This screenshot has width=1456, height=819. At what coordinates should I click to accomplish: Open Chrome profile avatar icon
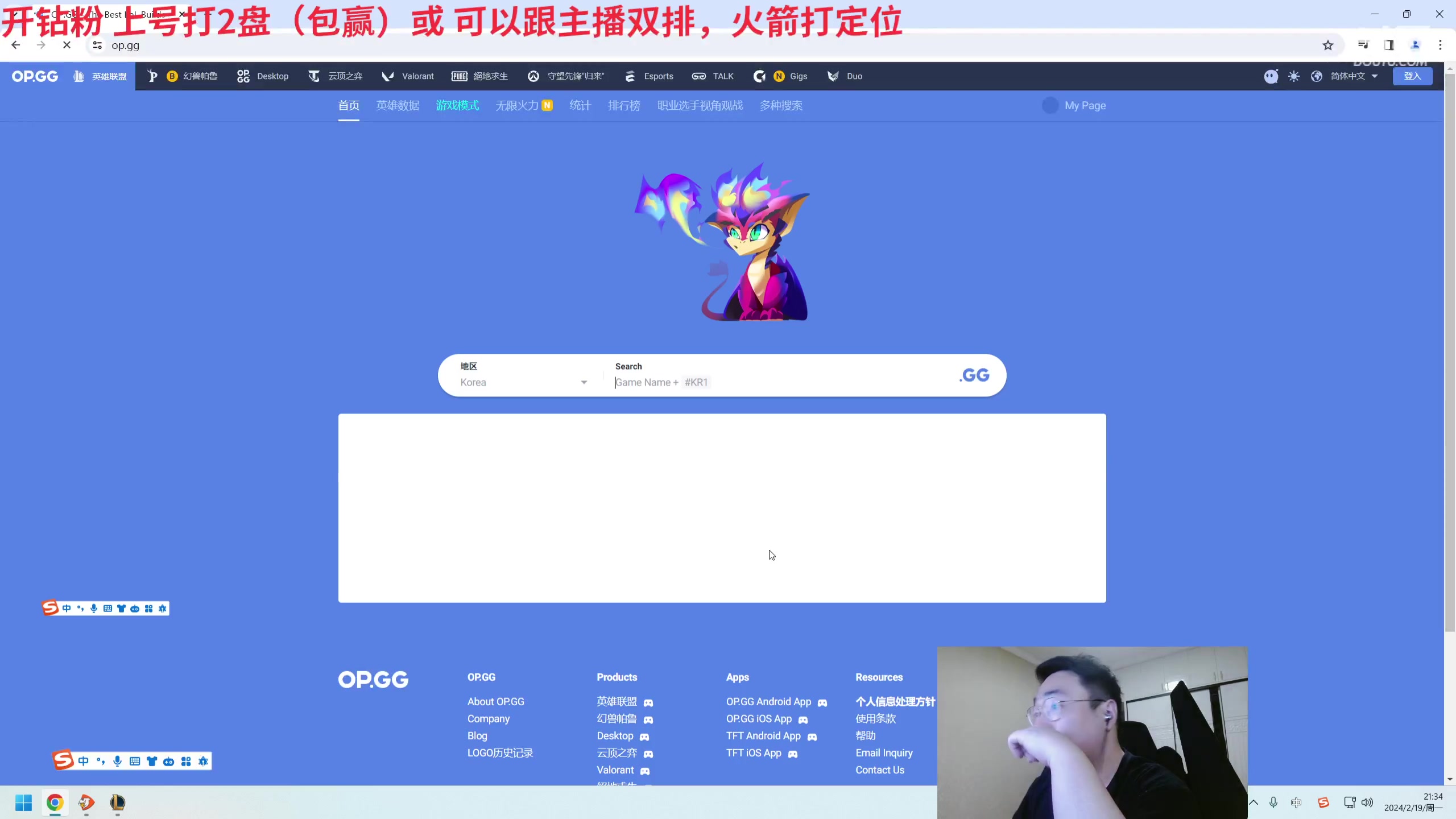pyautogui.click(x=1416, y=45)
